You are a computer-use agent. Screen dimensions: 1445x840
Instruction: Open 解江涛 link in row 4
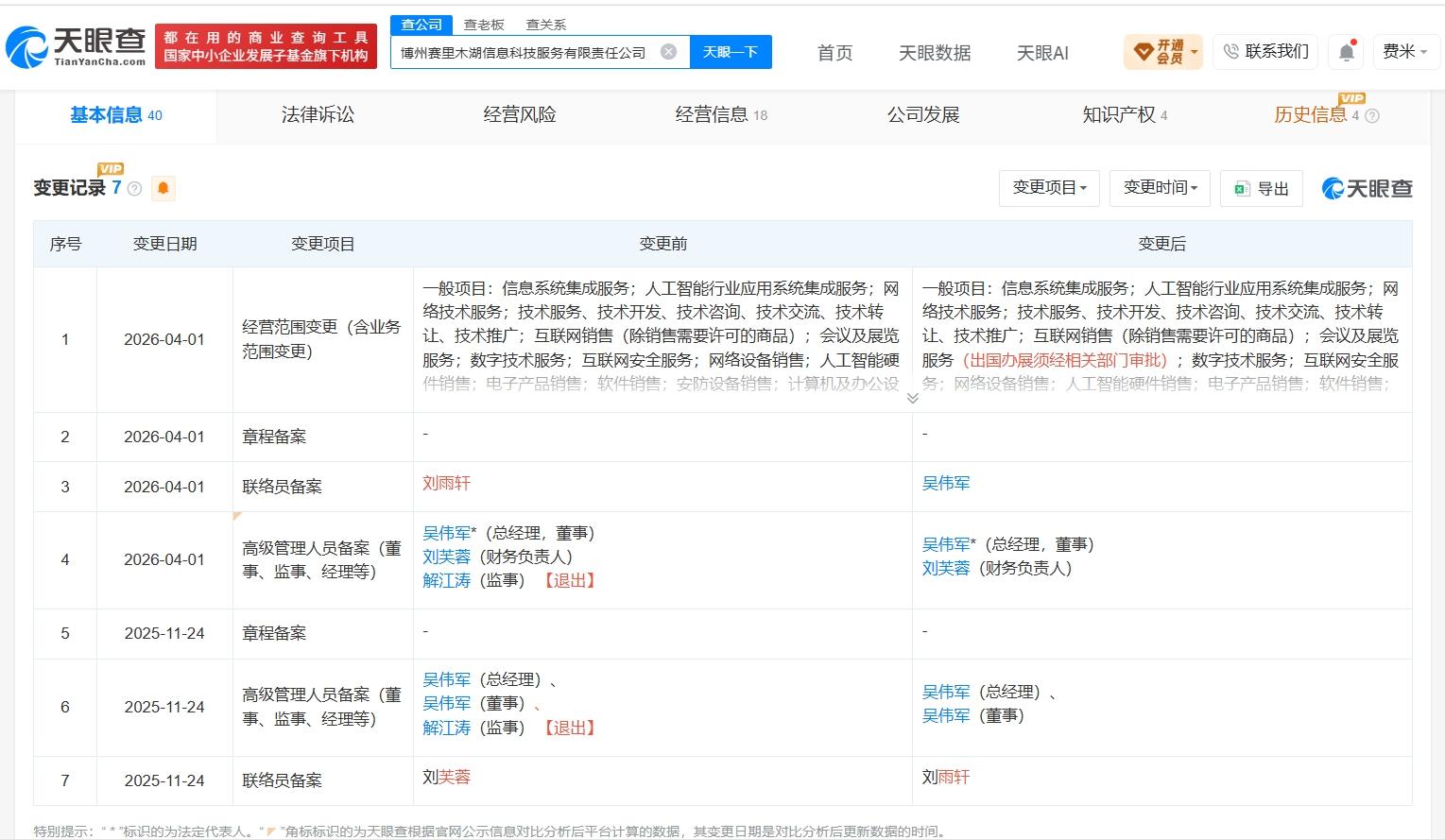pyautogui.click(x=446, y=580)
